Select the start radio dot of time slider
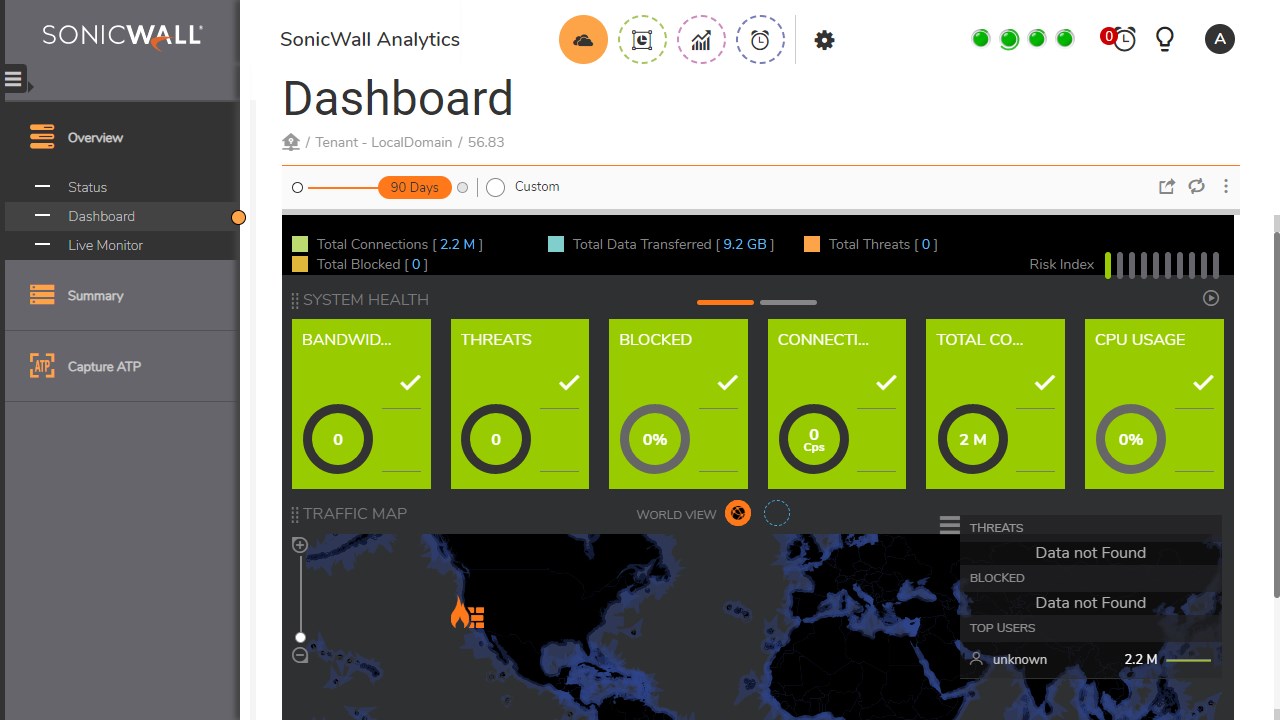Image resolution: width=1280 pixels, height=720 pixels. point(297,188)
